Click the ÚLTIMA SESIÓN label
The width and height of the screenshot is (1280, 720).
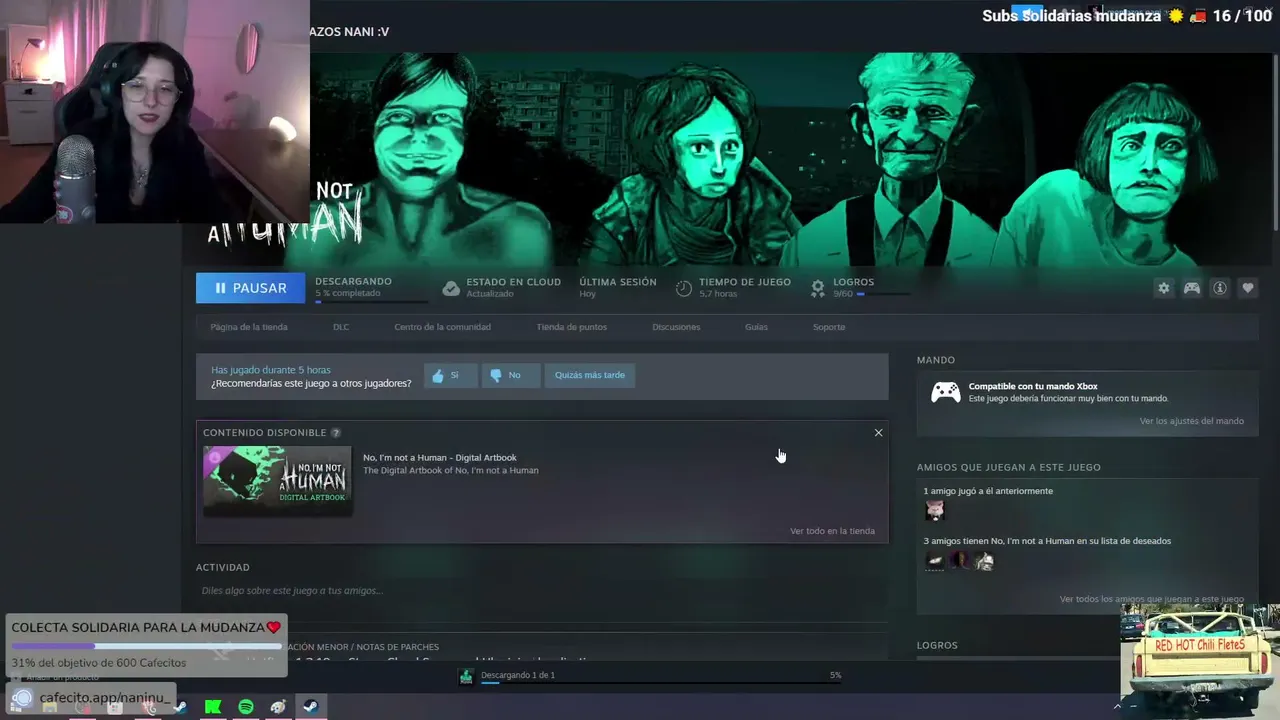click(x=618, y=282)
